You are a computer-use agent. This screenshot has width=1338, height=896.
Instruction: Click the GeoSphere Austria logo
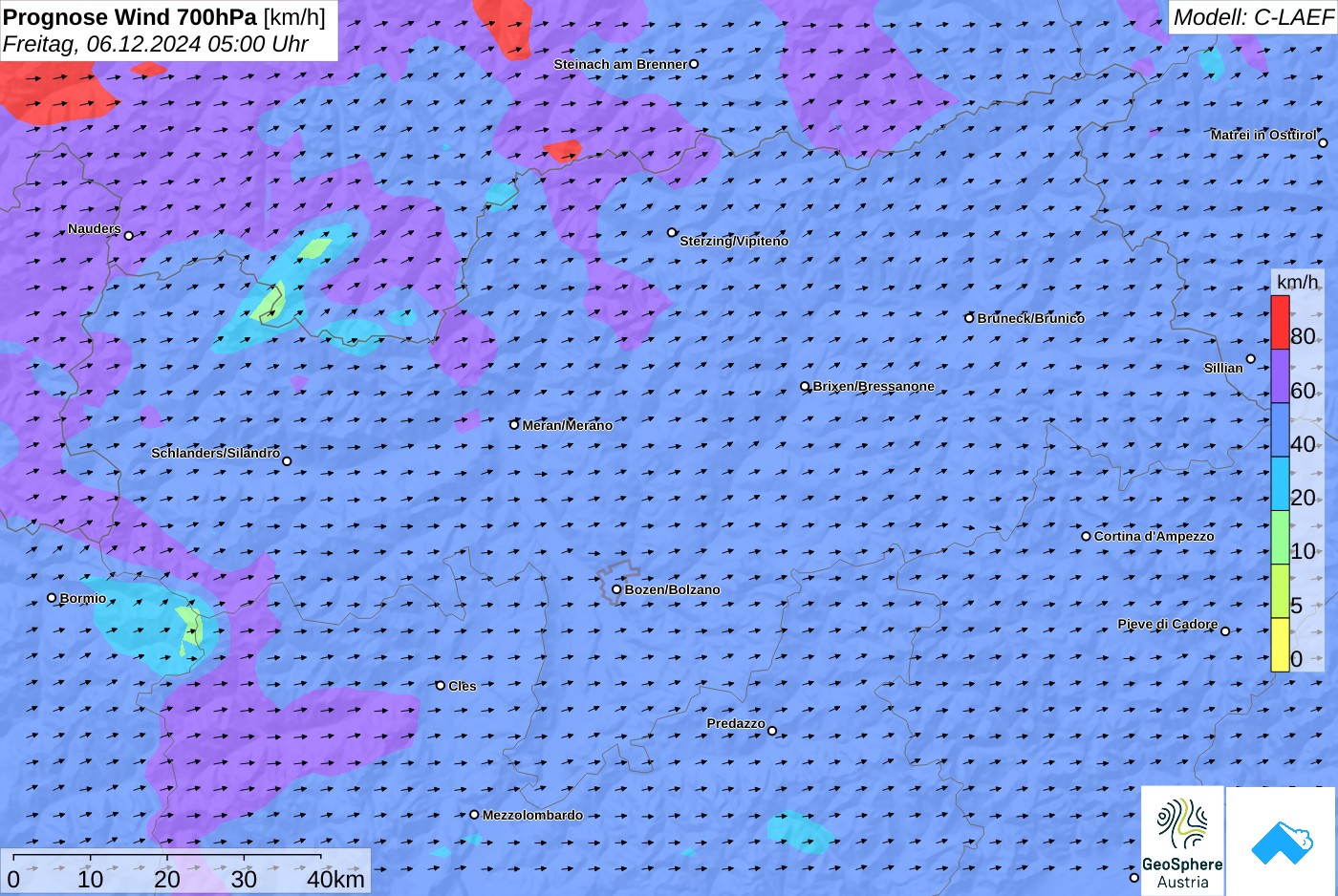click(1182, 841)
